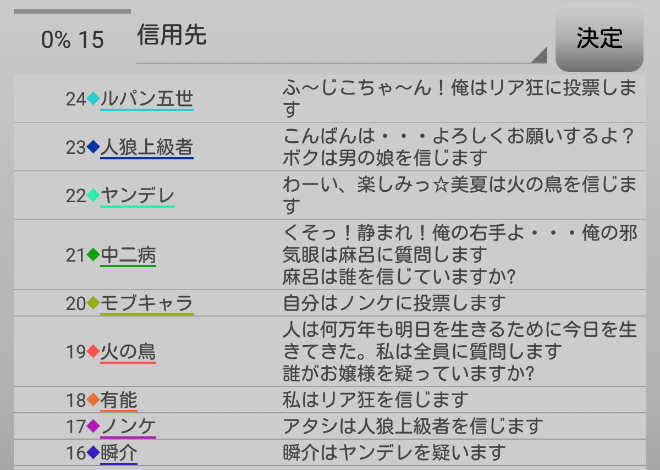Select player name 人狼上級者
Screen dimensions: 660x470
pos(147,147)
